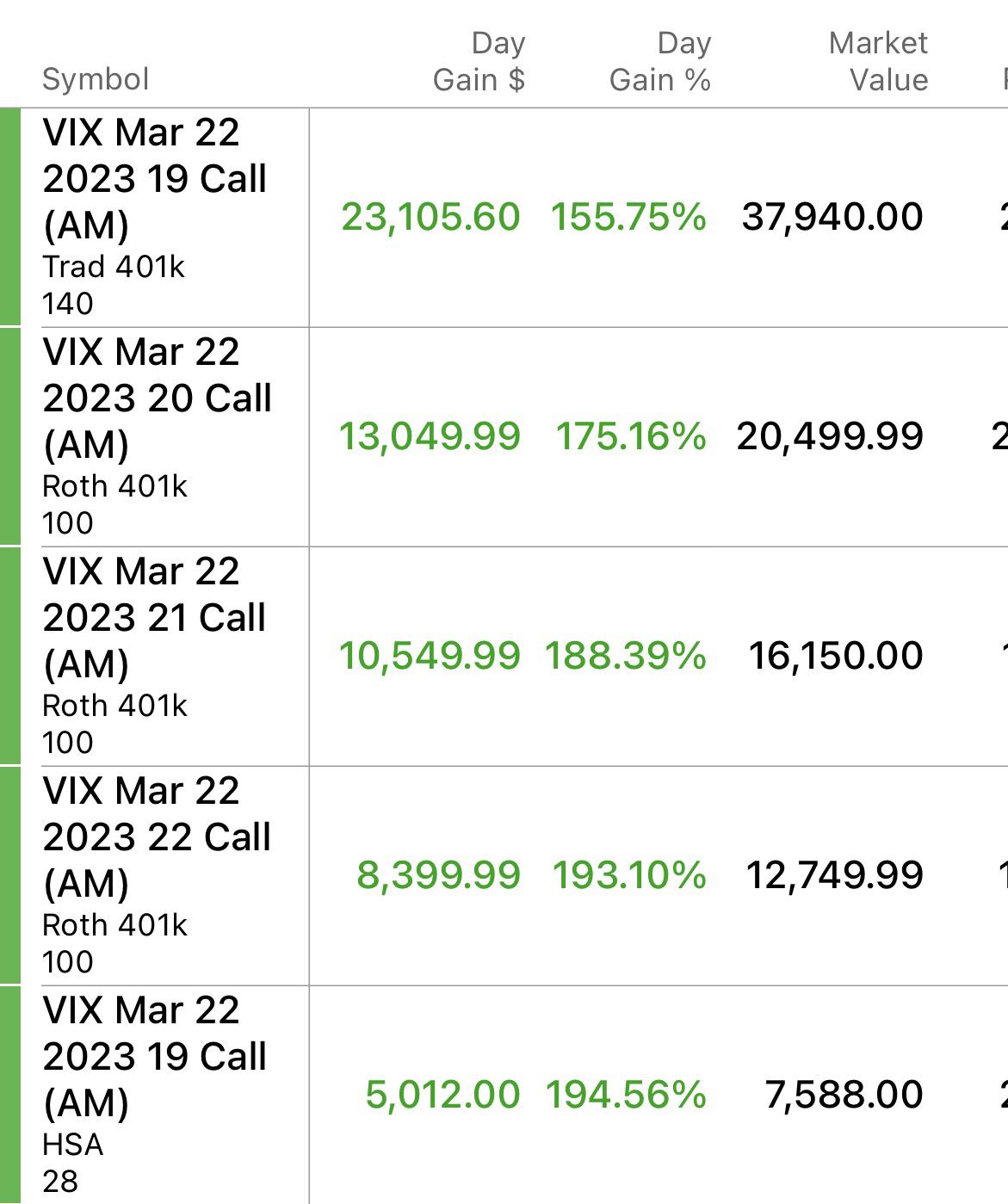Tap the 193.10% day gain percentage
The image size is (1008, 1204).
629,875
